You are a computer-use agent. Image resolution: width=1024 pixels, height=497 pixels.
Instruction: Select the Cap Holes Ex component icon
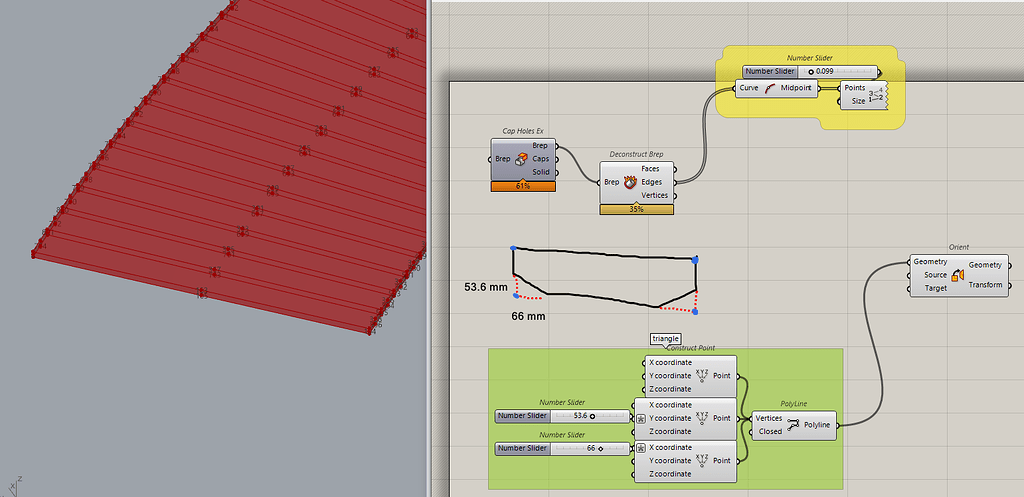pyautogui.click(x=522, y=159)
